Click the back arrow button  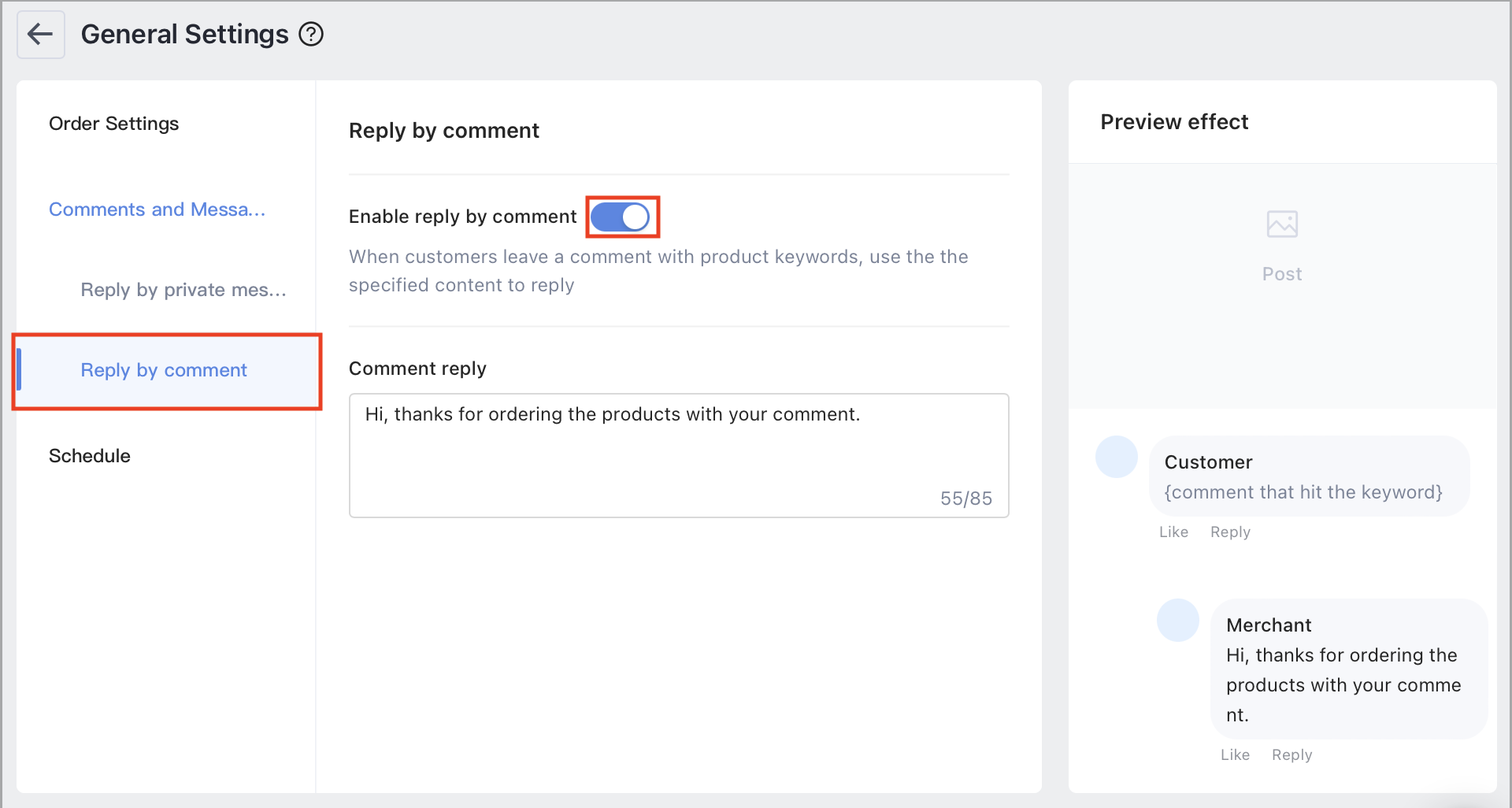tap(40, 35)
